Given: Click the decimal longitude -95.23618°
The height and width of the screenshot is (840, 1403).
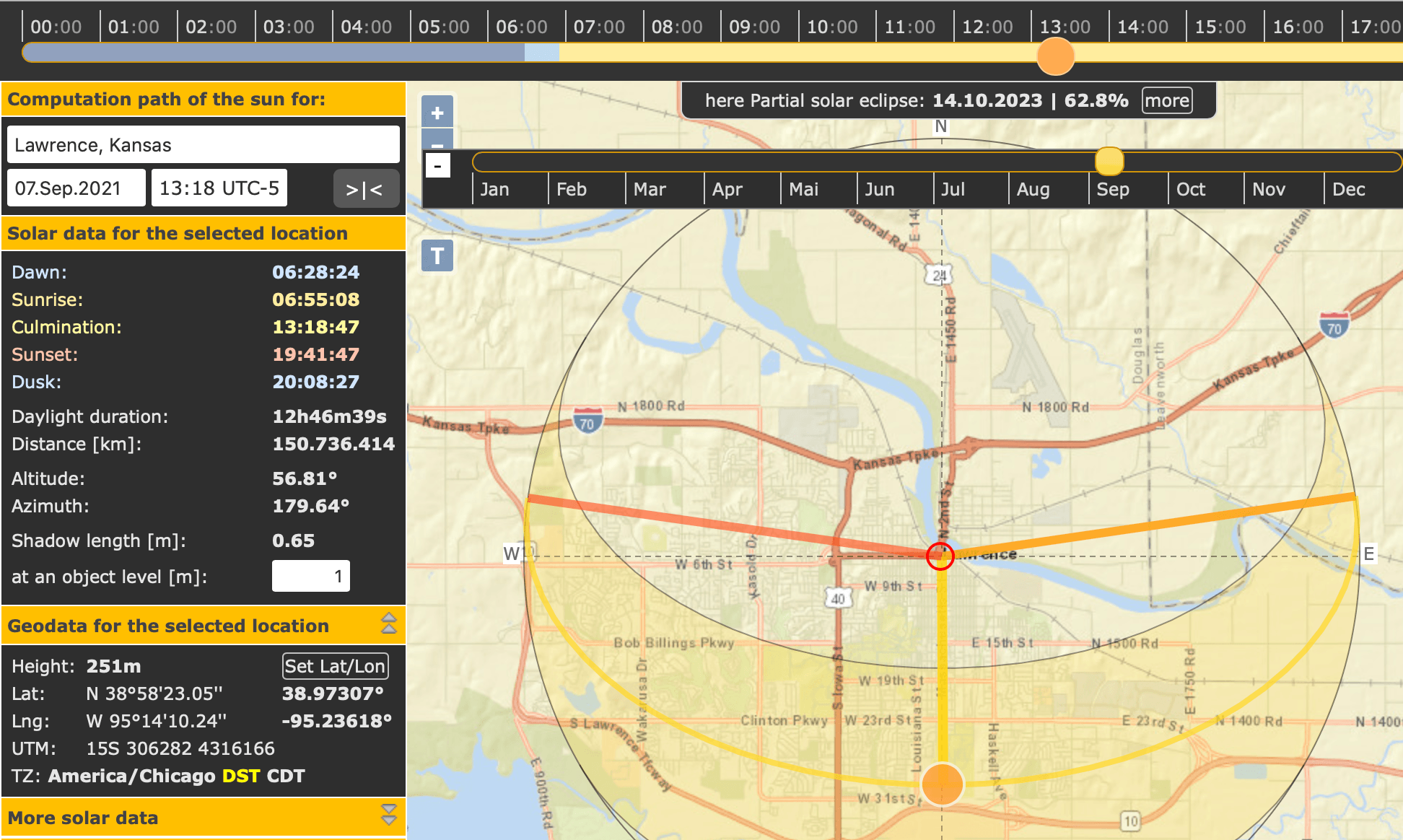Looking at the screenshot, I should (337, 721).
